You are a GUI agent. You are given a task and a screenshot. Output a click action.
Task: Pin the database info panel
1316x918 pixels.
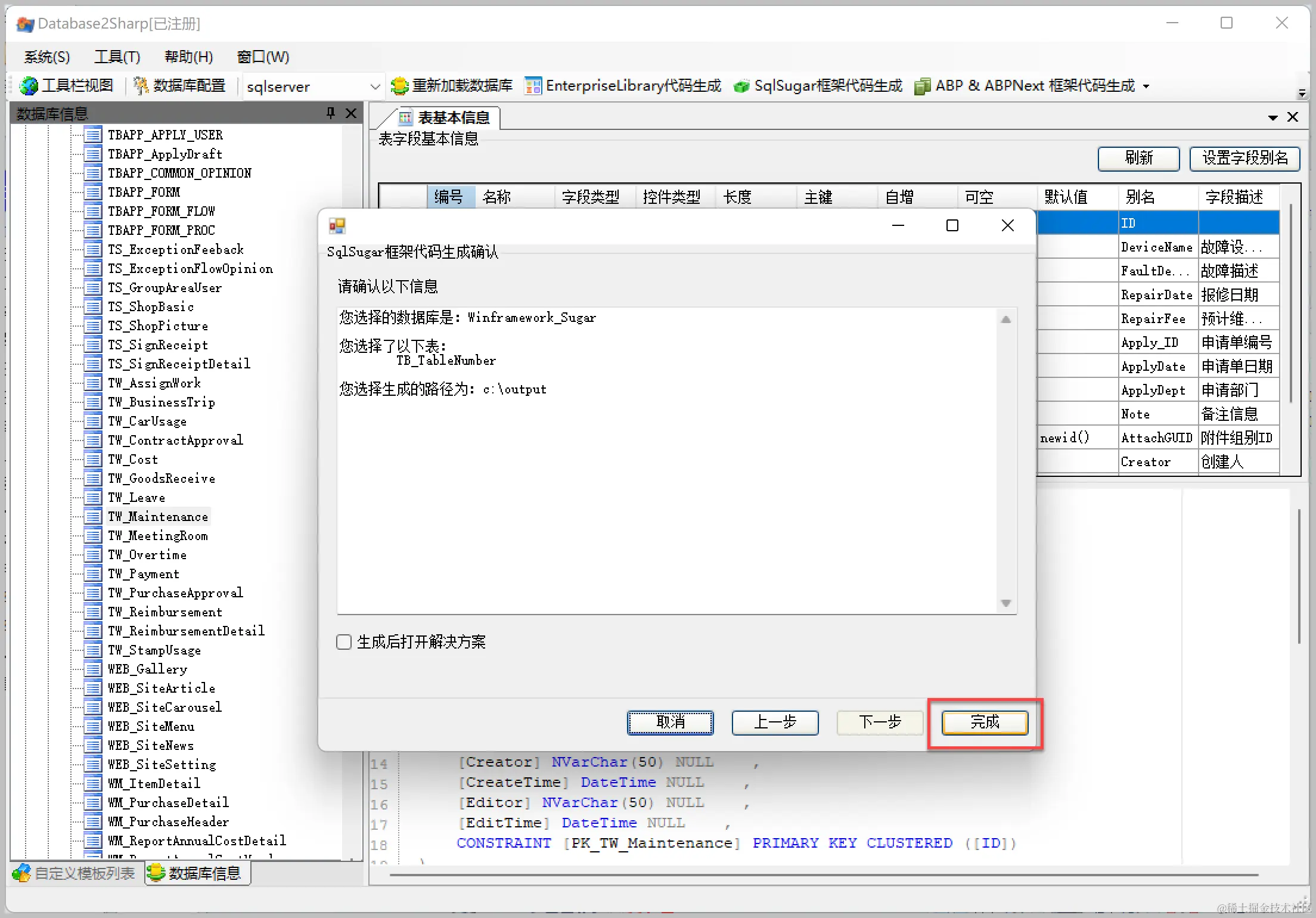331,113
